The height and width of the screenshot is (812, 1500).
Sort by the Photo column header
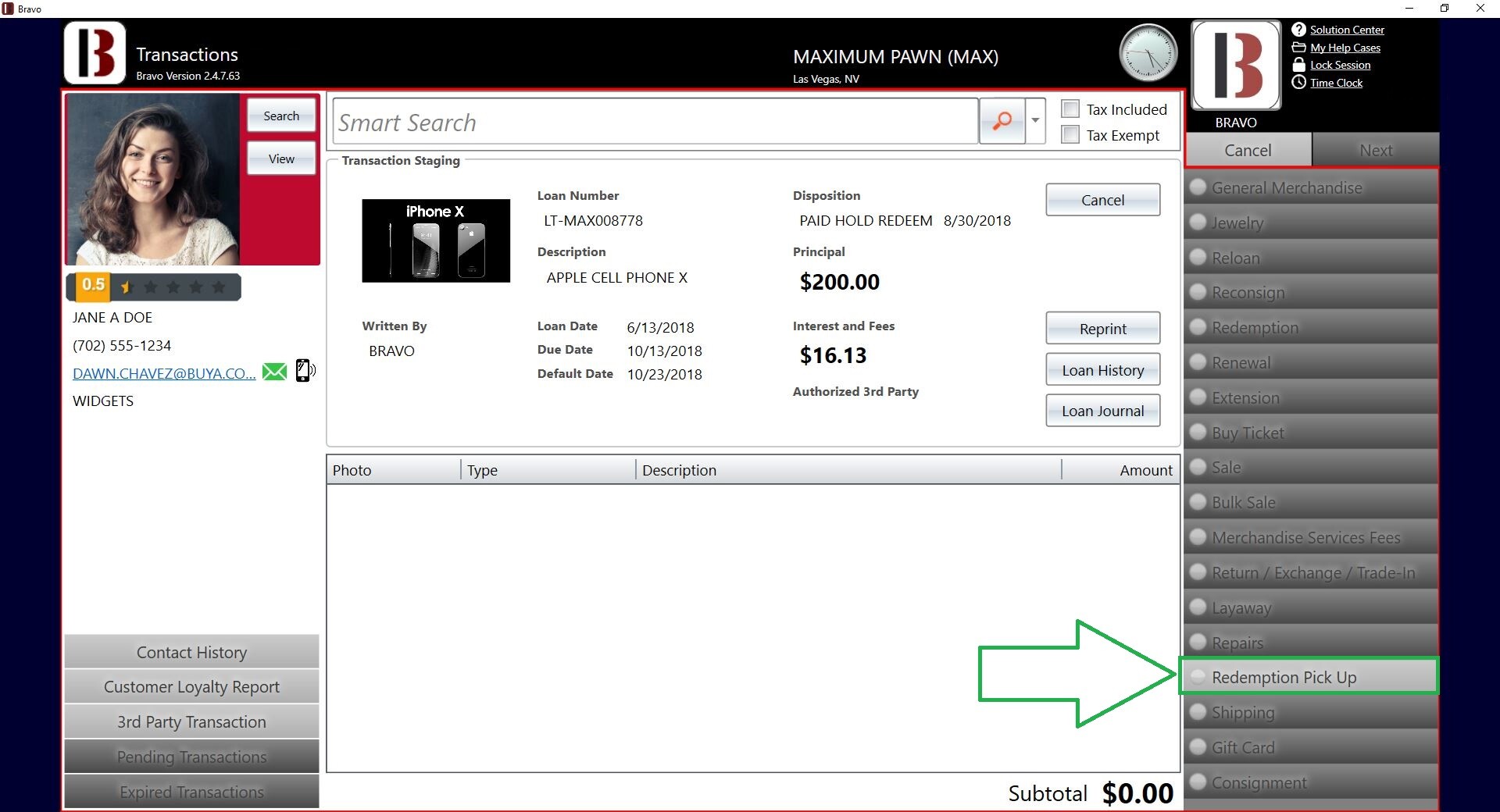(394, 470)
